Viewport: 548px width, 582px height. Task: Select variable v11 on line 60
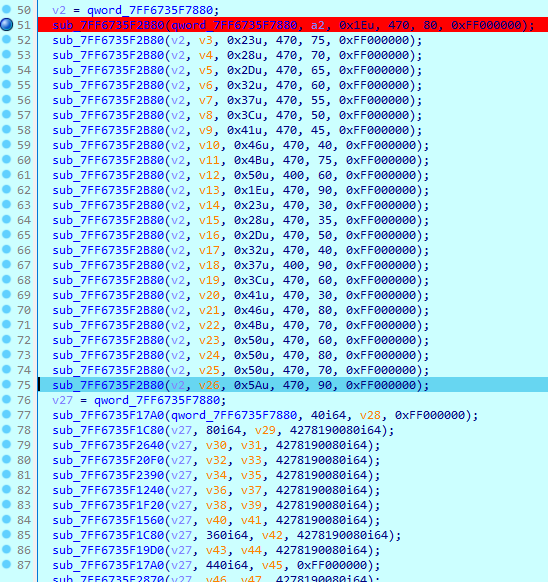(209, 160)
